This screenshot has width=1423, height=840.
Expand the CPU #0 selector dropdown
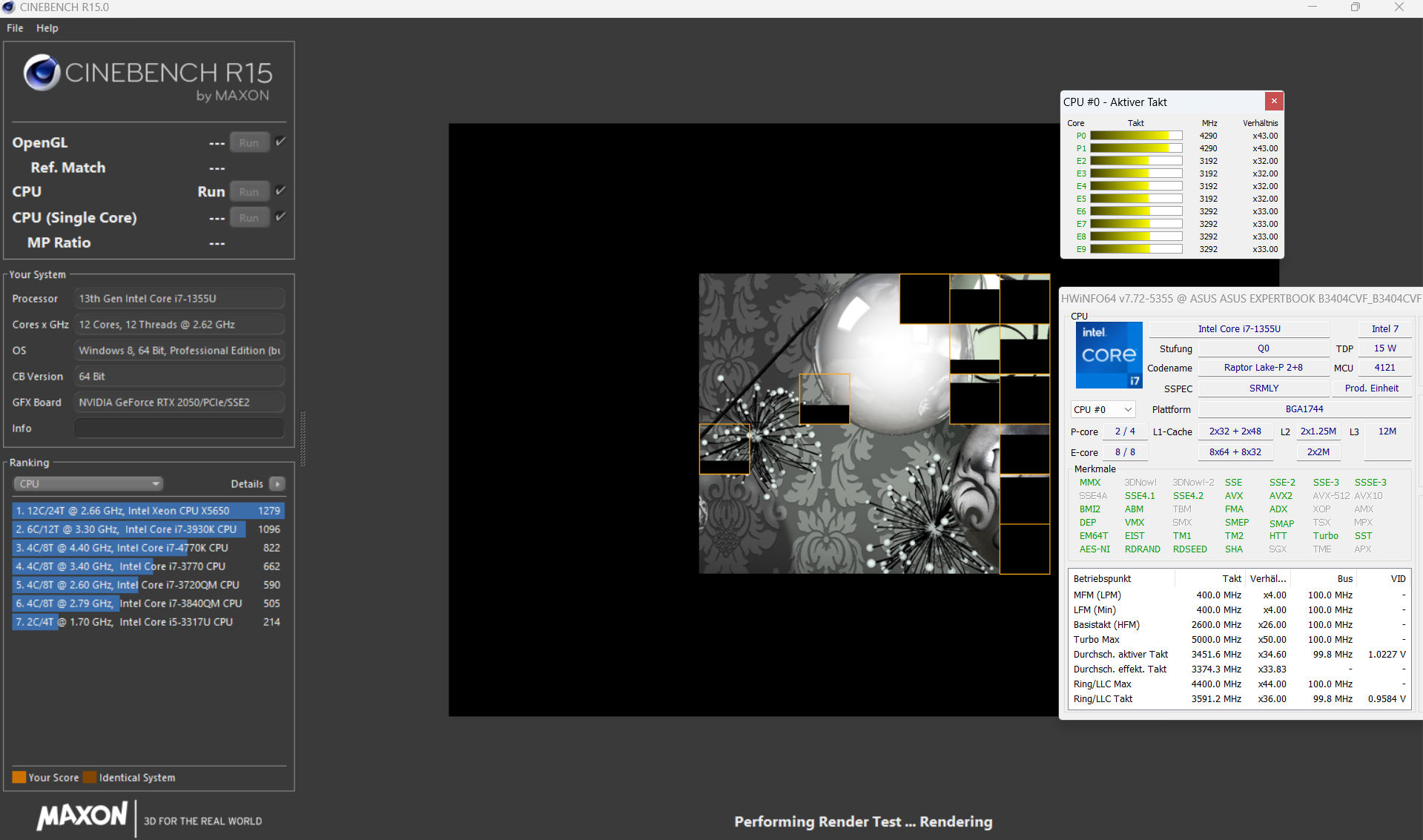click(1103, 409)
